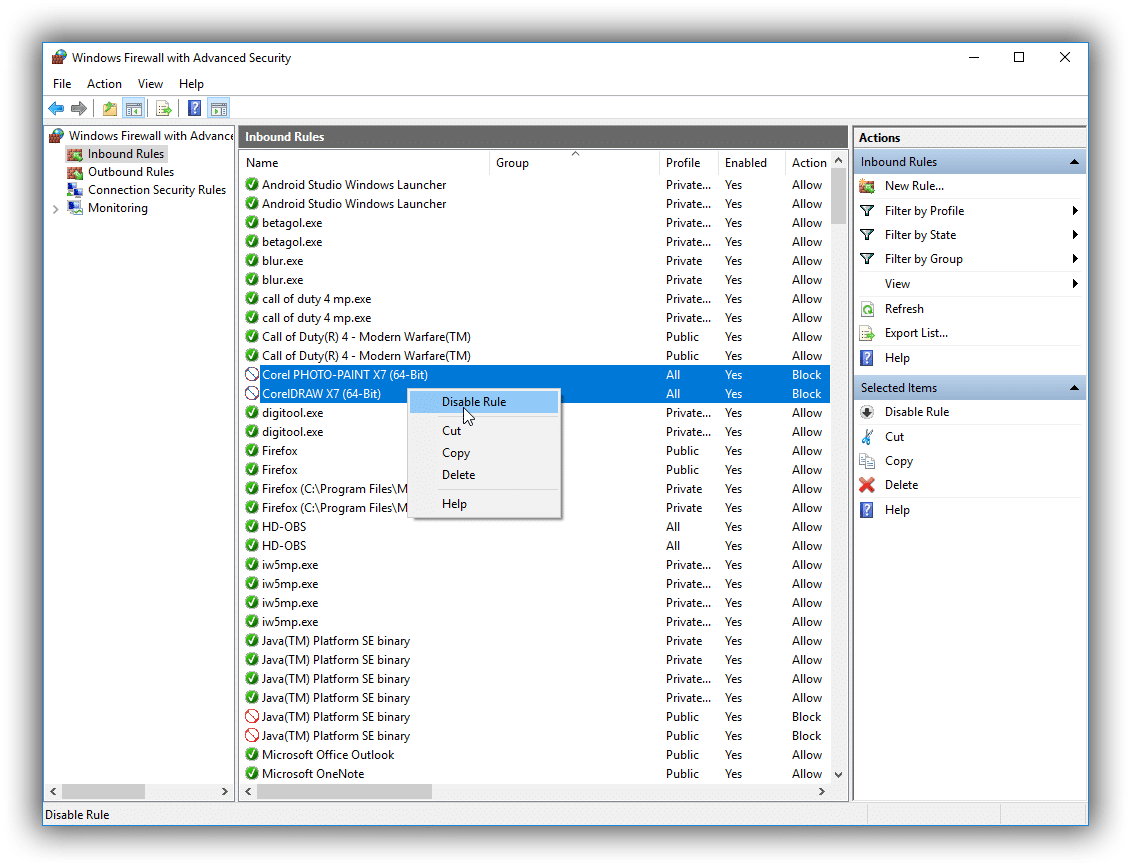Click the tree pane horizontal scrollbar thumb
Viewport: 1131px width, 868px height.
coord(103,792)
